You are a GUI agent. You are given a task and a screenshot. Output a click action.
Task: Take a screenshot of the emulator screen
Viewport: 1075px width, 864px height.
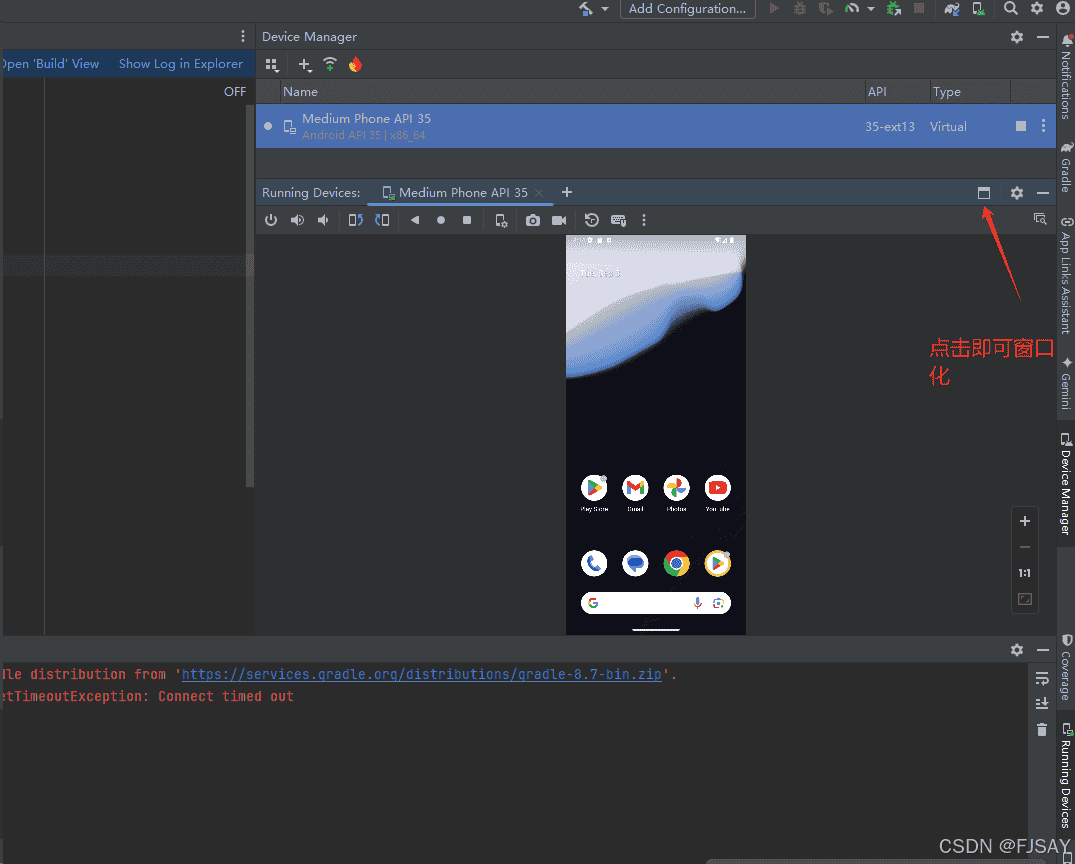click(532, 220)
